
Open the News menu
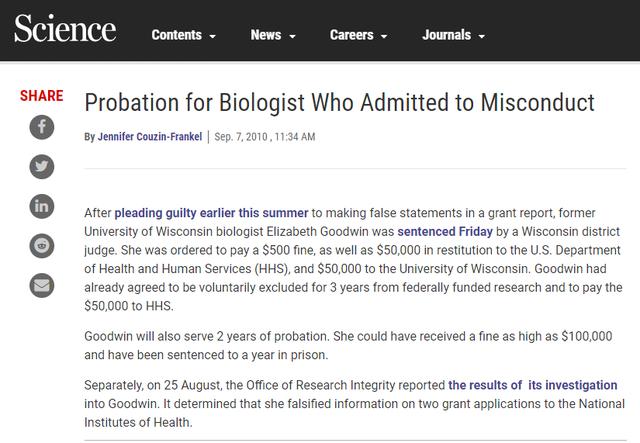point(266,35)
